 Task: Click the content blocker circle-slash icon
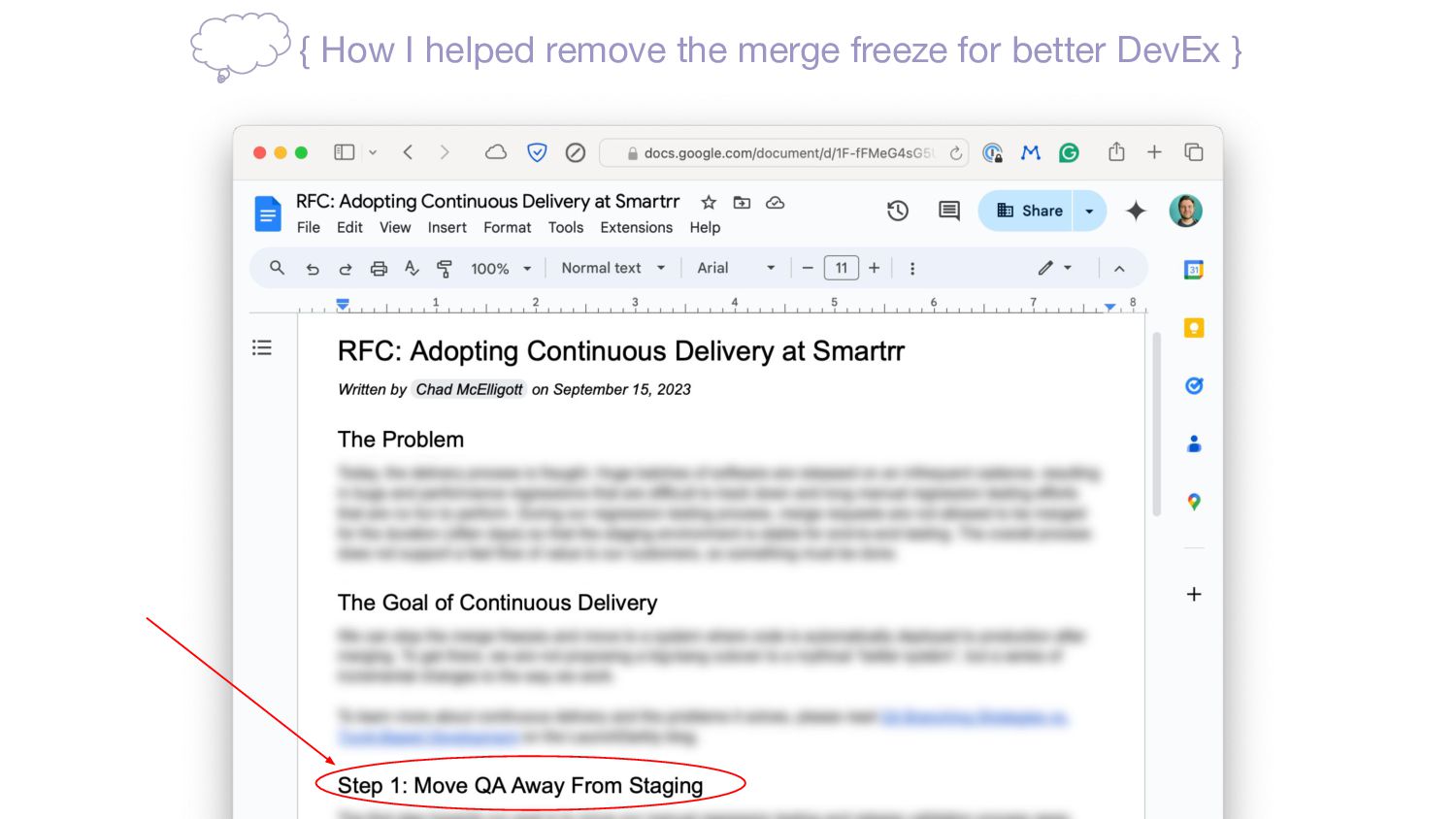click(576, 152)
